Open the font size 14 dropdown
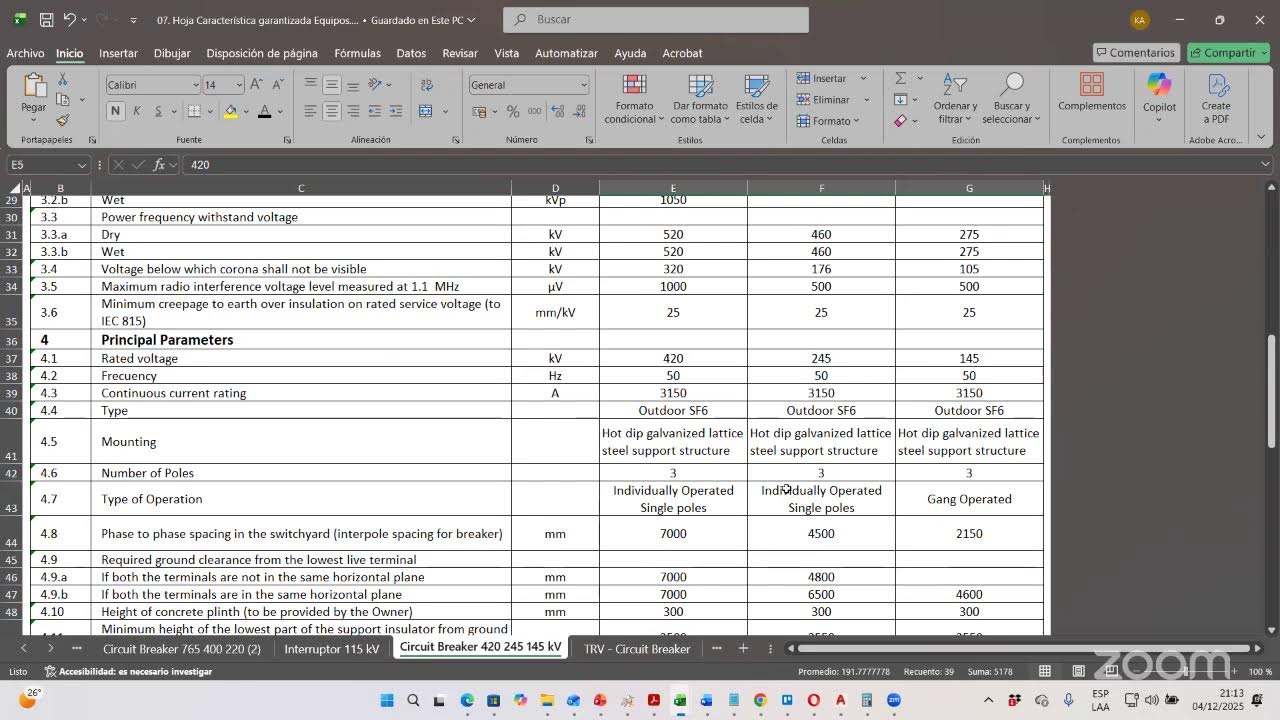 point(238,85)
